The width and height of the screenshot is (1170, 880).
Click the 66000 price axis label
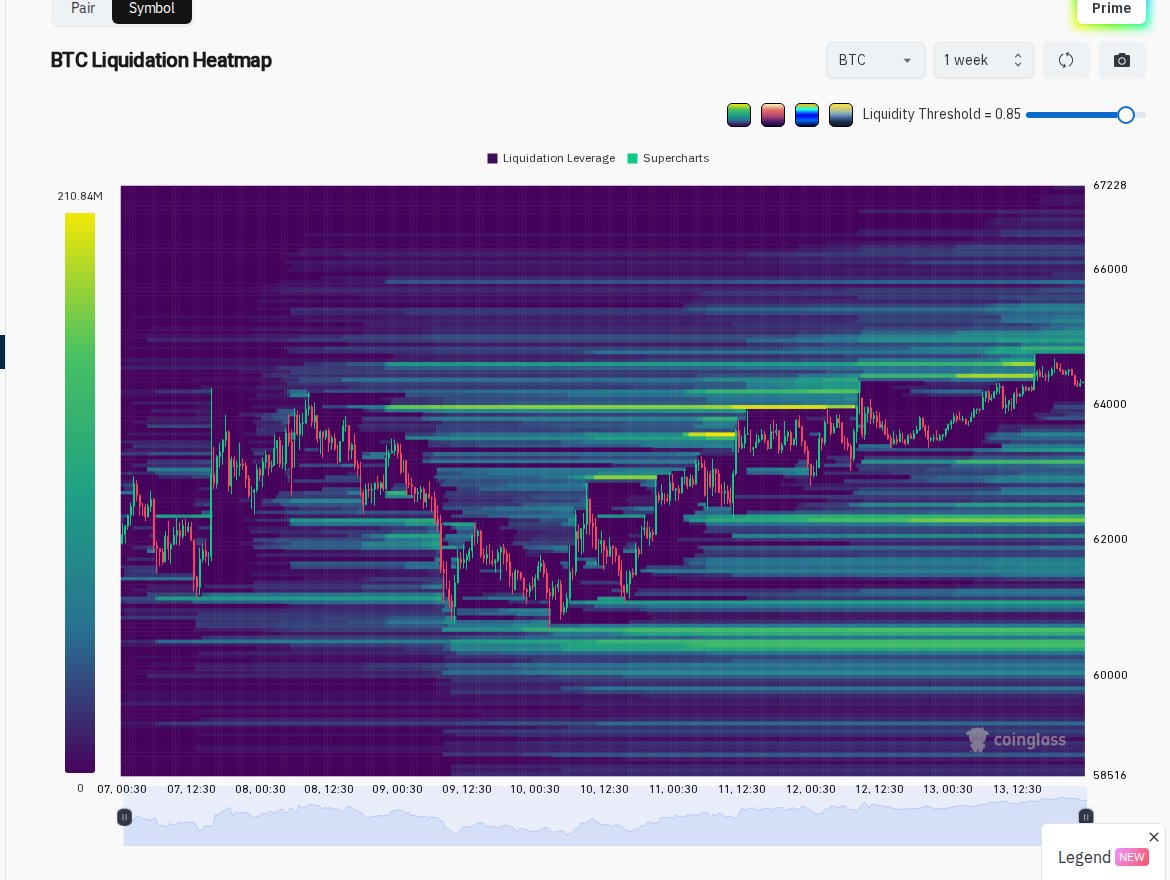(1110, 269)
